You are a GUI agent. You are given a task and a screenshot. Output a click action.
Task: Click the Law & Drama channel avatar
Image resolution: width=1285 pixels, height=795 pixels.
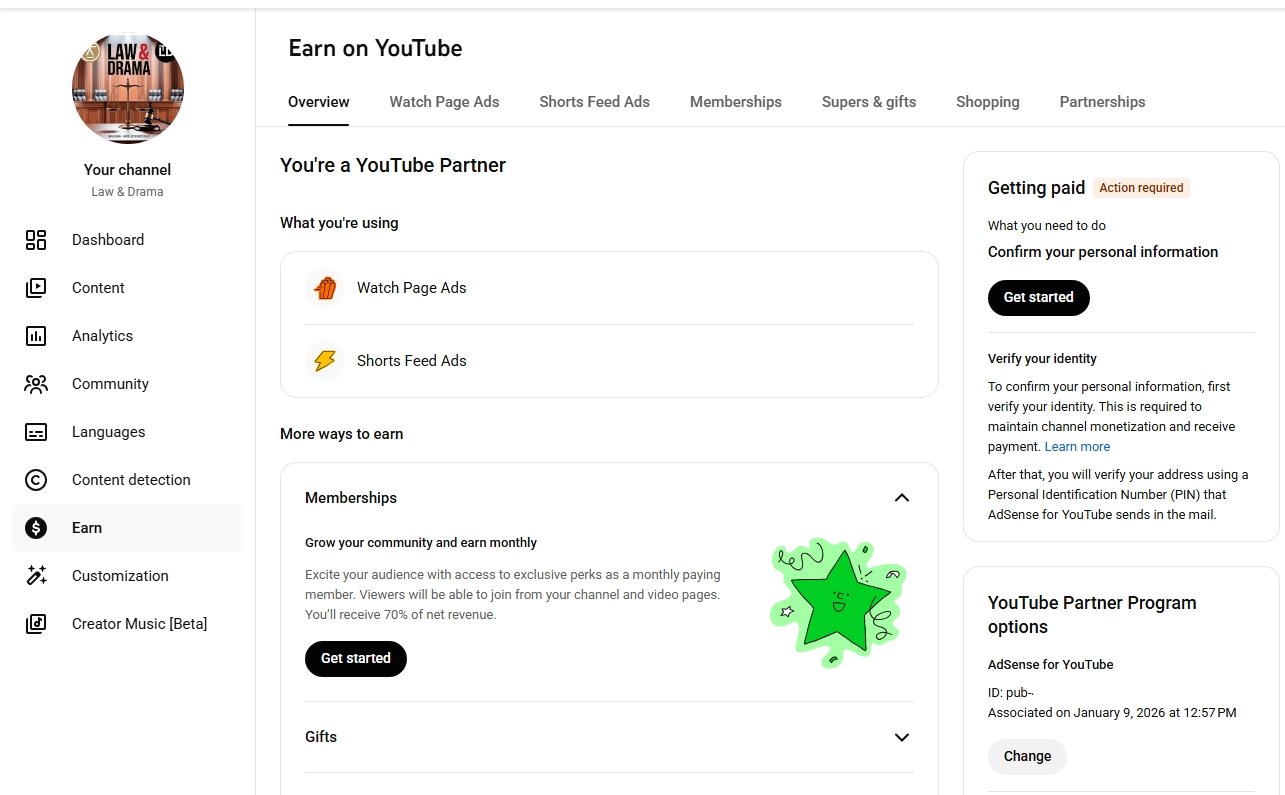(128, 89)
